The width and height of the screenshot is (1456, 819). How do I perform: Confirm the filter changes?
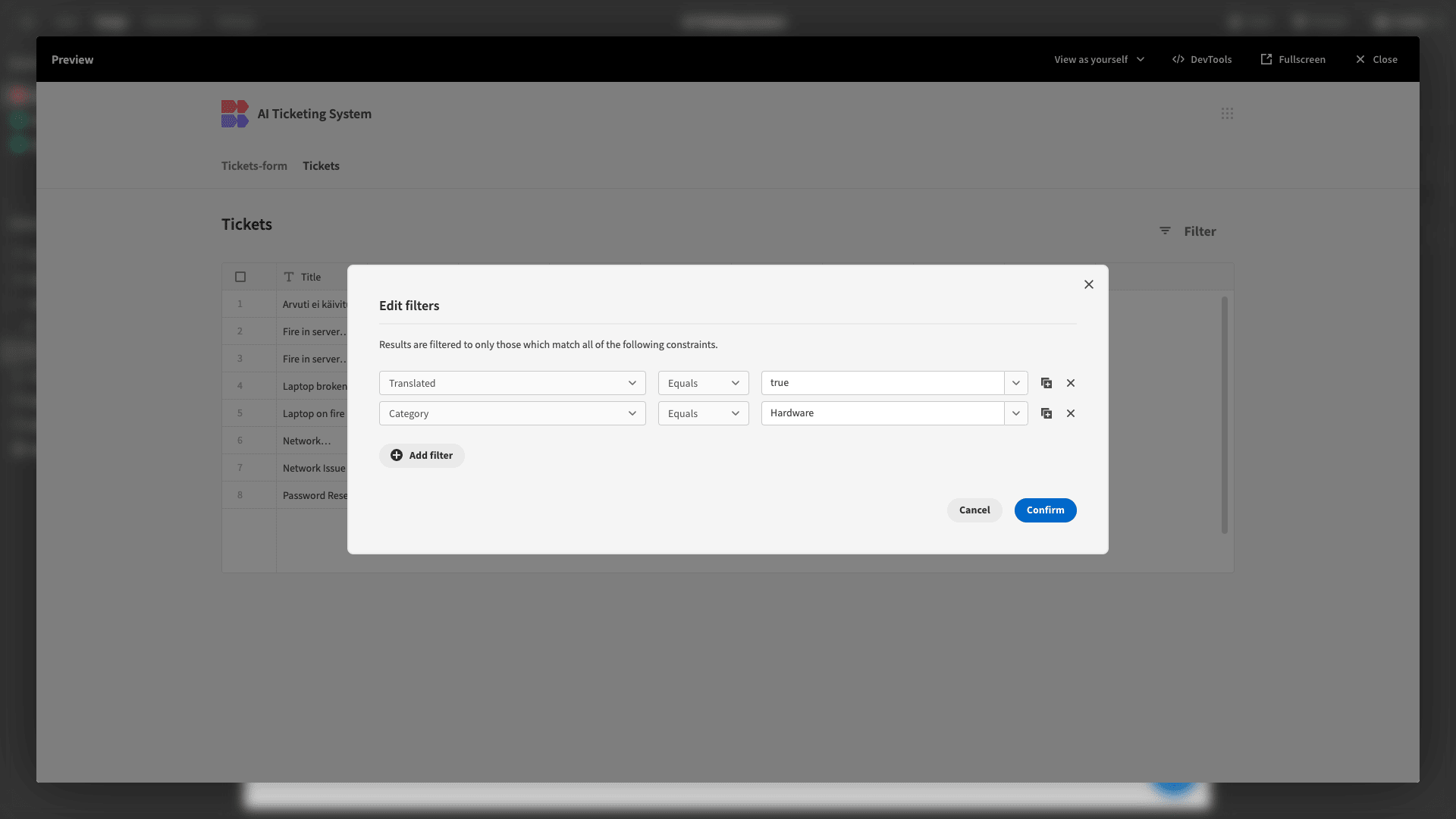click(1046, 510)
